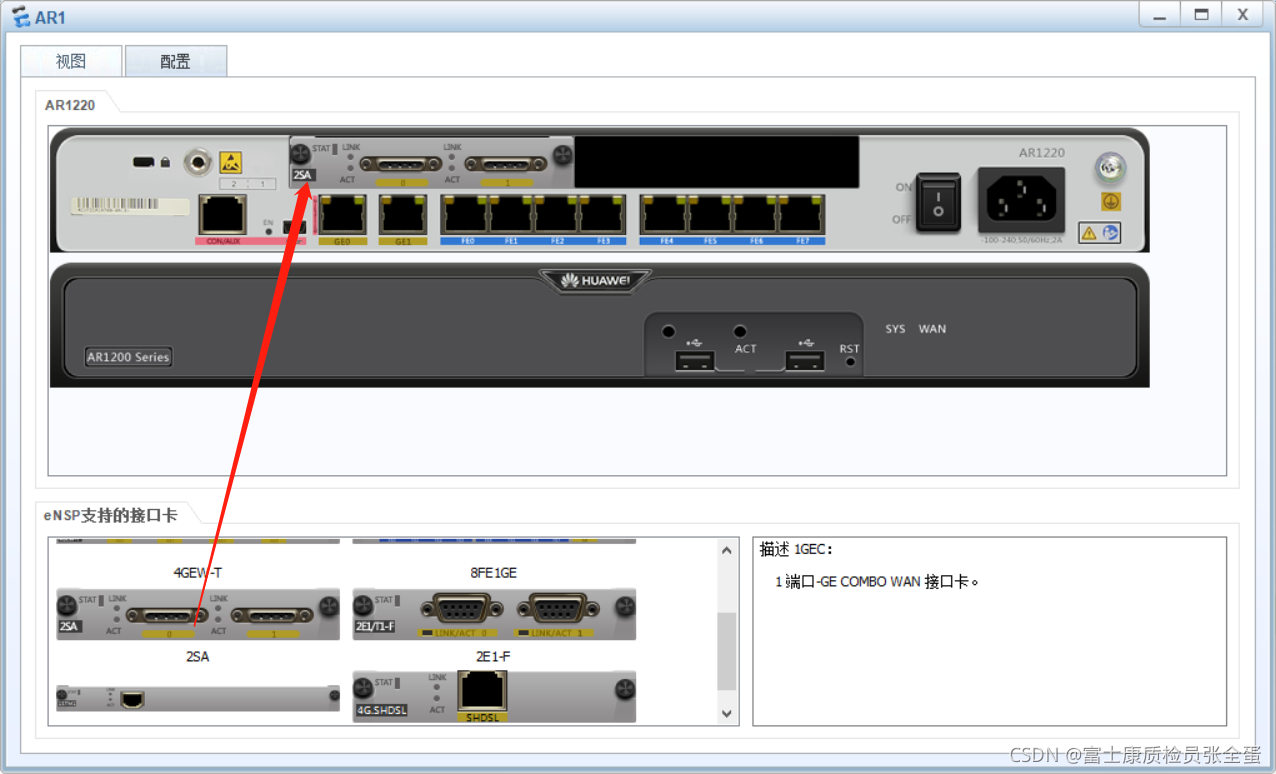1276x774 pixels.
Task: Select the 2E1/T1-F card image in the list
Action: point(494,614)
